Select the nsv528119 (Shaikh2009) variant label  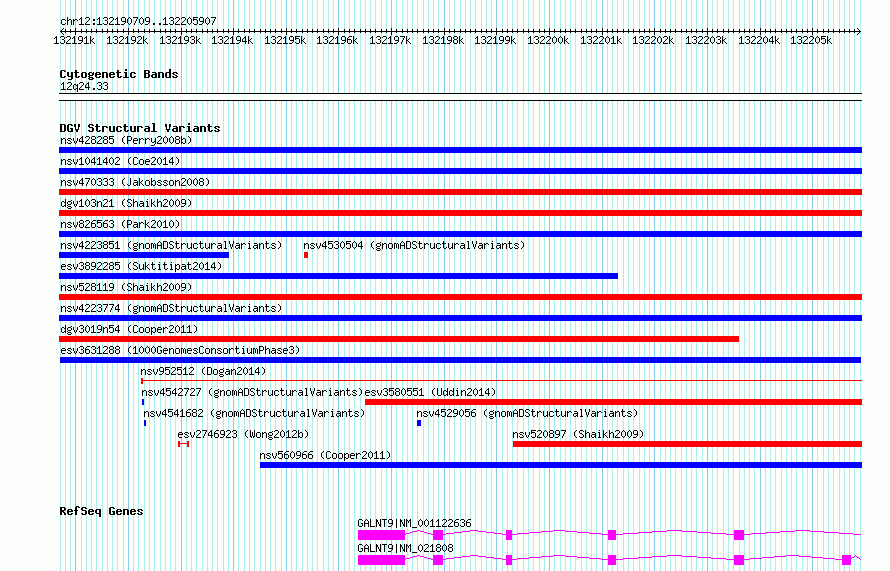126,287
